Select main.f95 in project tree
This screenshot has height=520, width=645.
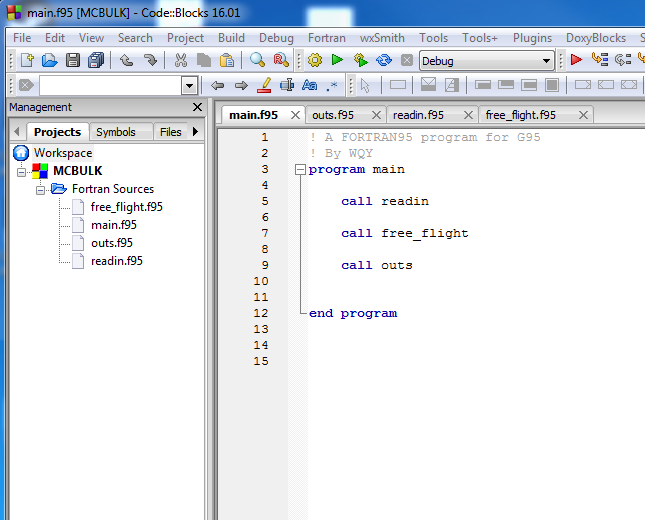click(114, 225)
